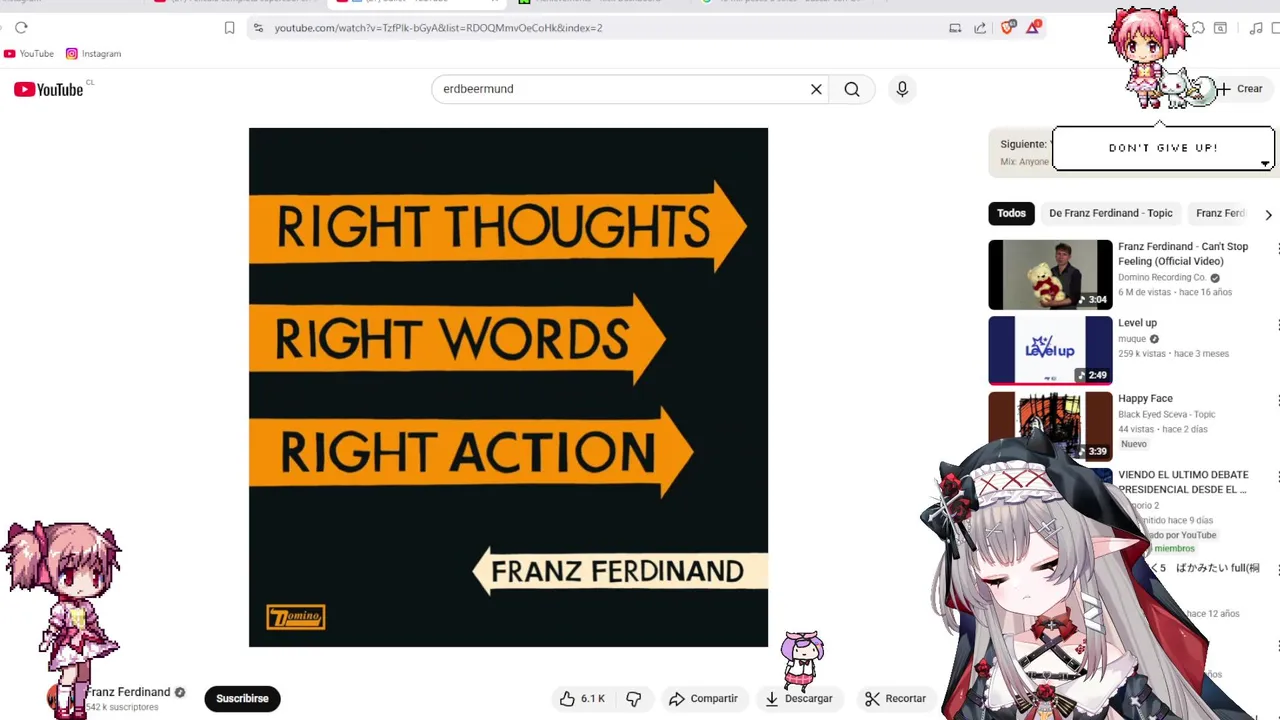Click the Recortar clip button
Image resolution: width=1280 pixels, height=720 pixels.
coord(895,699)
